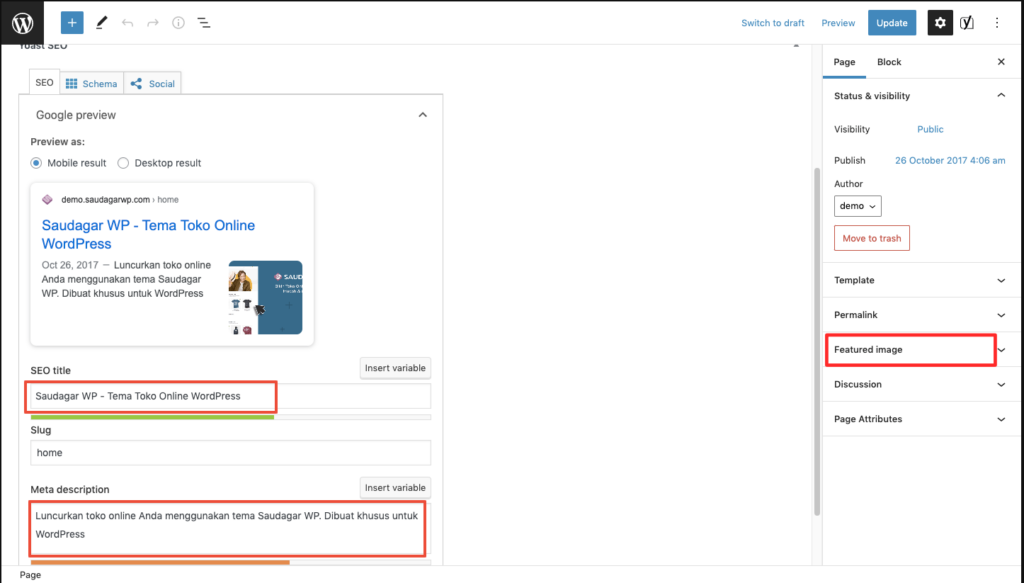Screen dimensions: 1024x583
Task: Click the Page breadcrumb in footer
Action: point(30,575)
